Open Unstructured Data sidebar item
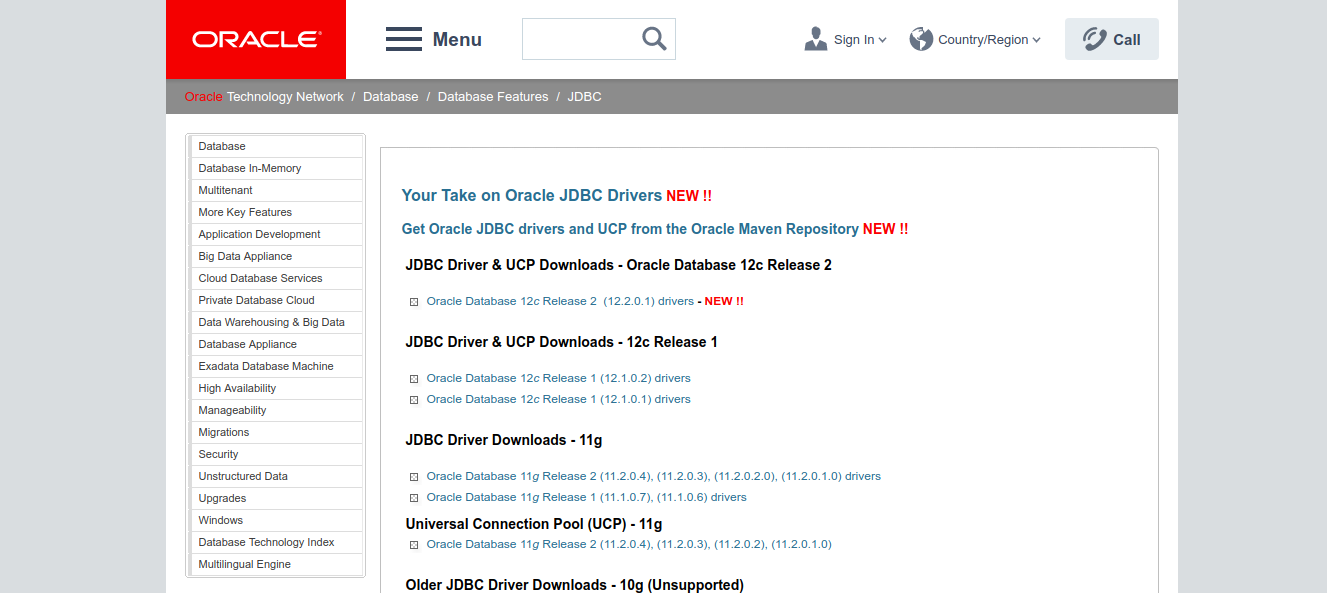Screen dimensions: 1327x593 [x=277, y=476]
